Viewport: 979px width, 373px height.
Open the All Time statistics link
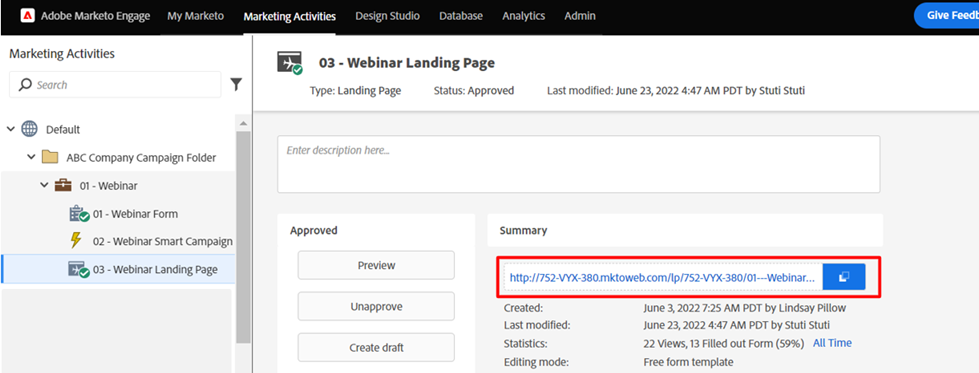832,343
